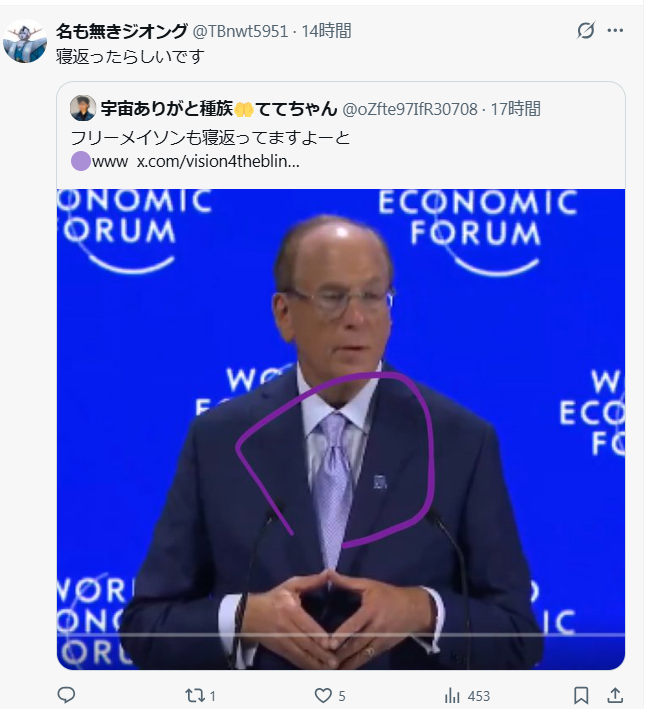This screenshot has width=649, height=709.
Task: Open the x.com/vision4theblin... link
Action: 218,161
